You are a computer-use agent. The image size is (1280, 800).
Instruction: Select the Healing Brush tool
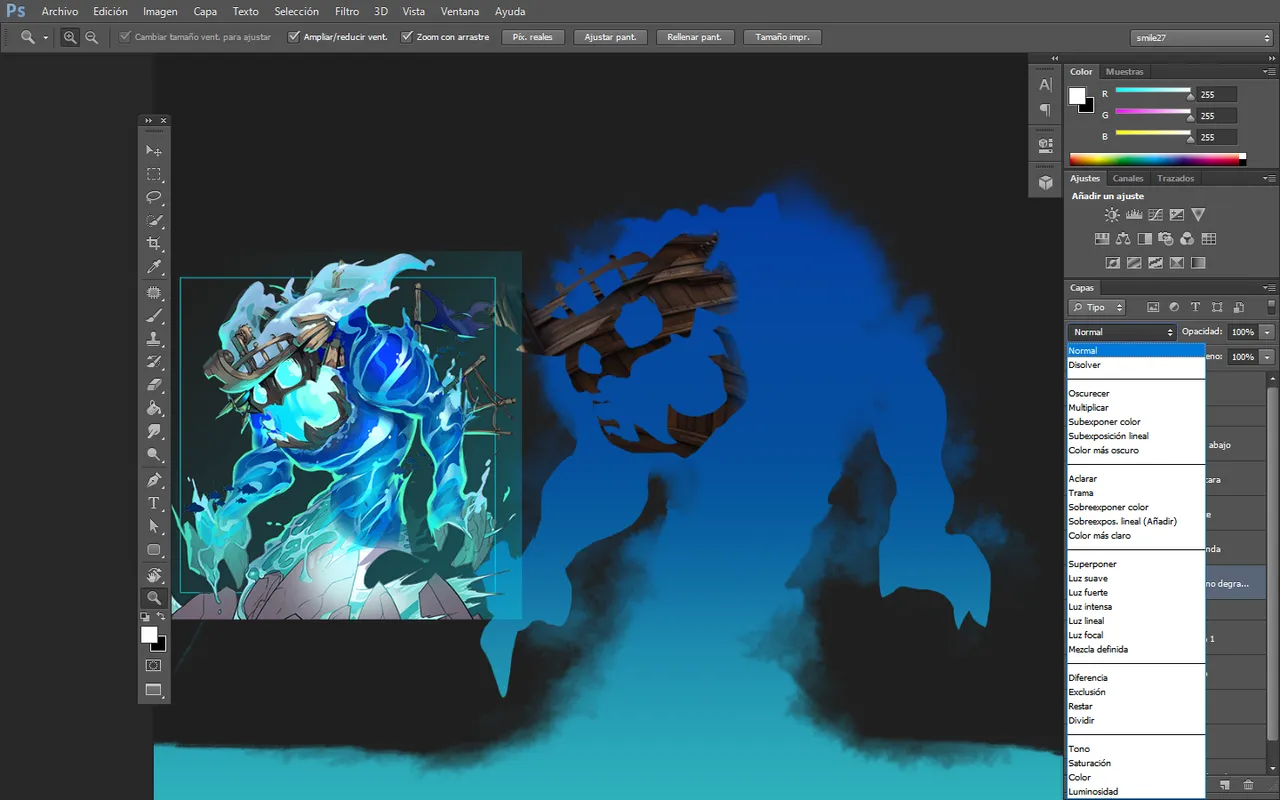[x=154, y=293]
